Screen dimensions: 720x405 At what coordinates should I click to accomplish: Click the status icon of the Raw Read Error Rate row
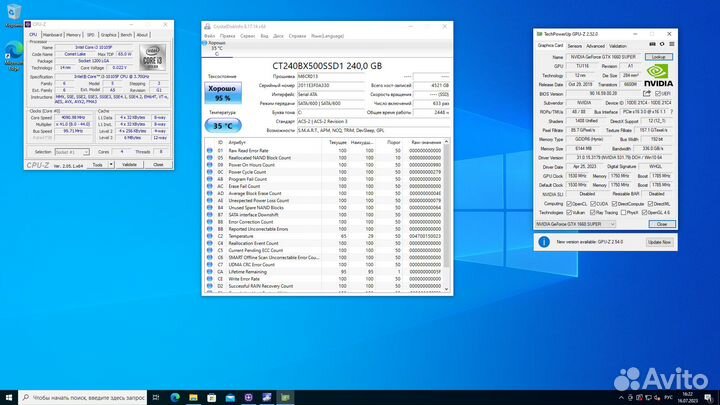pos(209,151)
